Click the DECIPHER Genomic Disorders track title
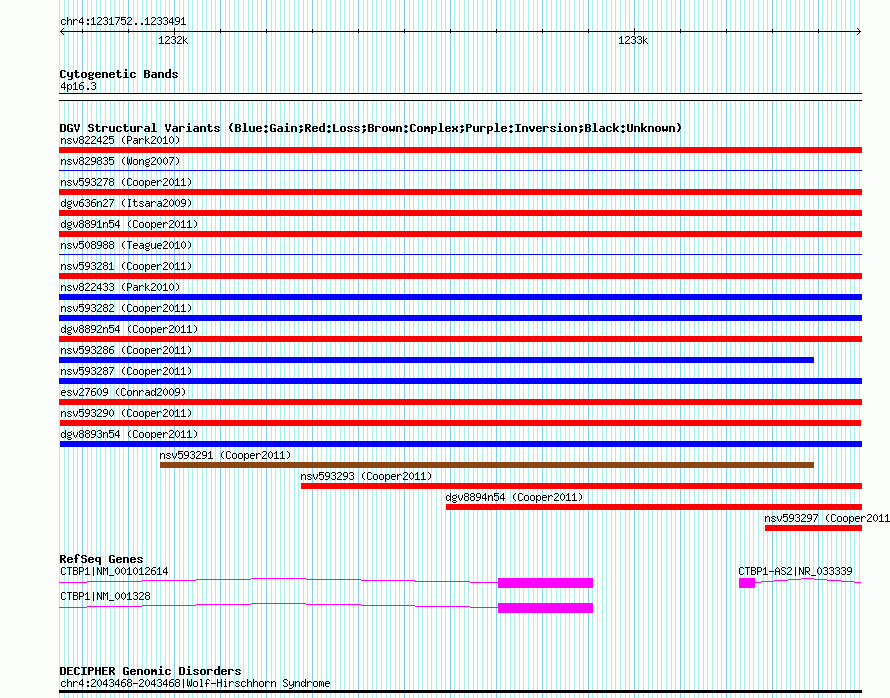 click(x=150, y=671)
